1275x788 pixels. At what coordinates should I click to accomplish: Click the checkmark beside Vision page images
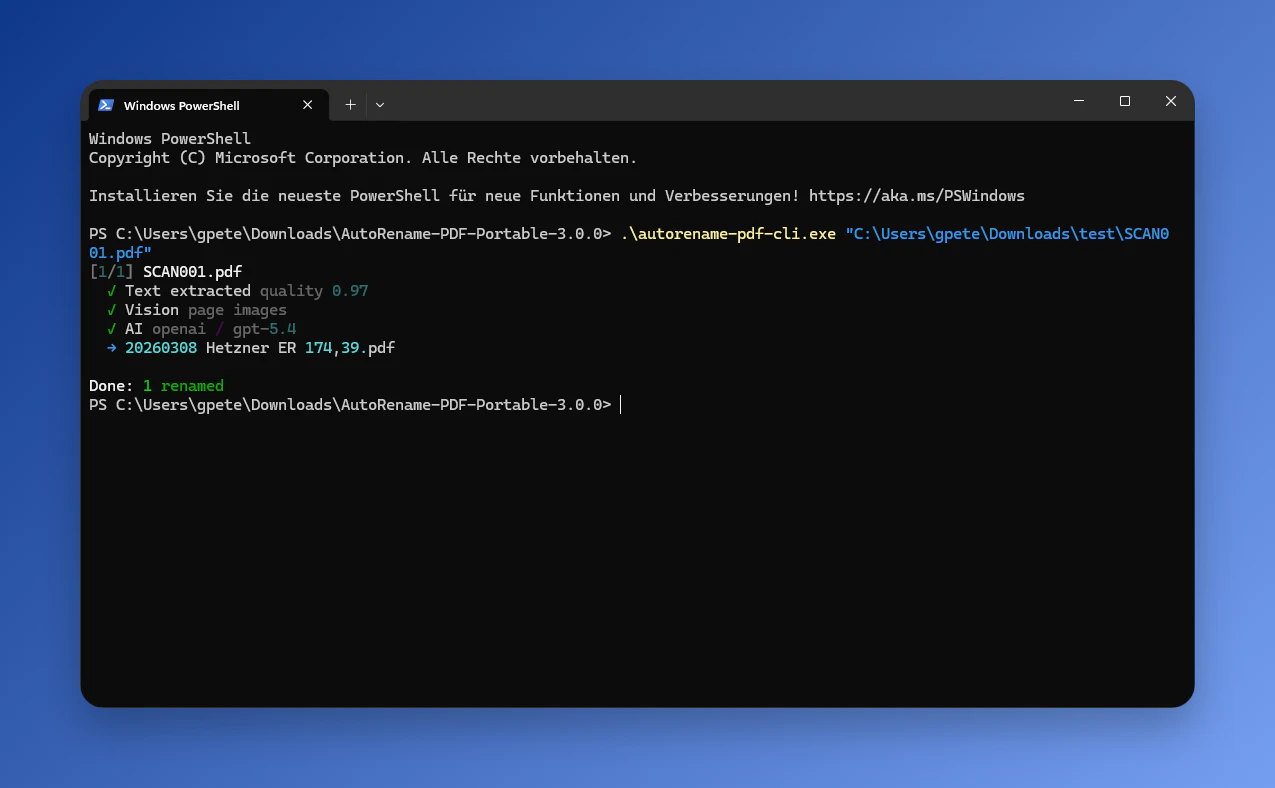[x=112, y=310]
